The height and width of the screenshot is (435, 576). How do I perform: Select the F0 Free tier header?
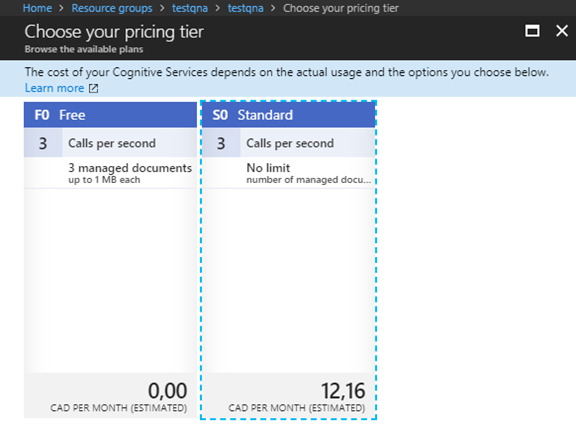pyautogui.click(x=110, y=115)
